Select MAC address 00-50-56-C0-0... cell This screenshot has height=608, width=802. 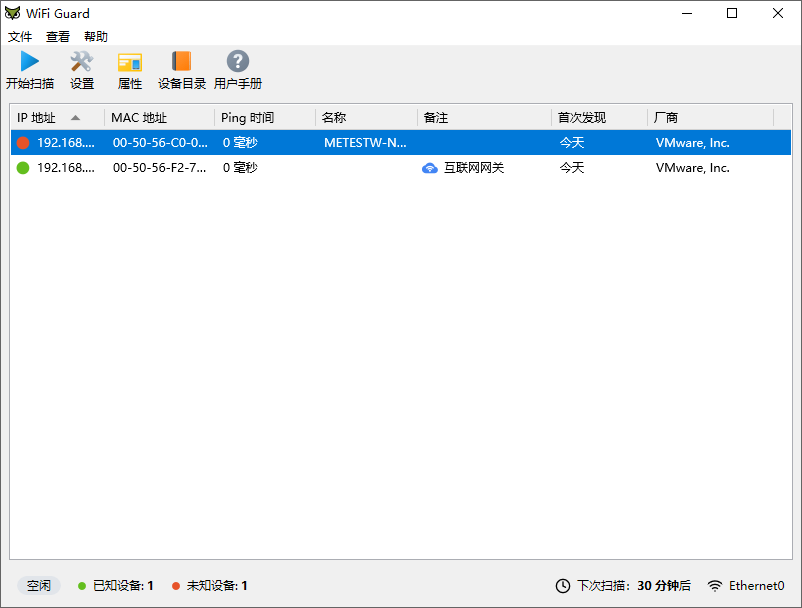[160, 143]
